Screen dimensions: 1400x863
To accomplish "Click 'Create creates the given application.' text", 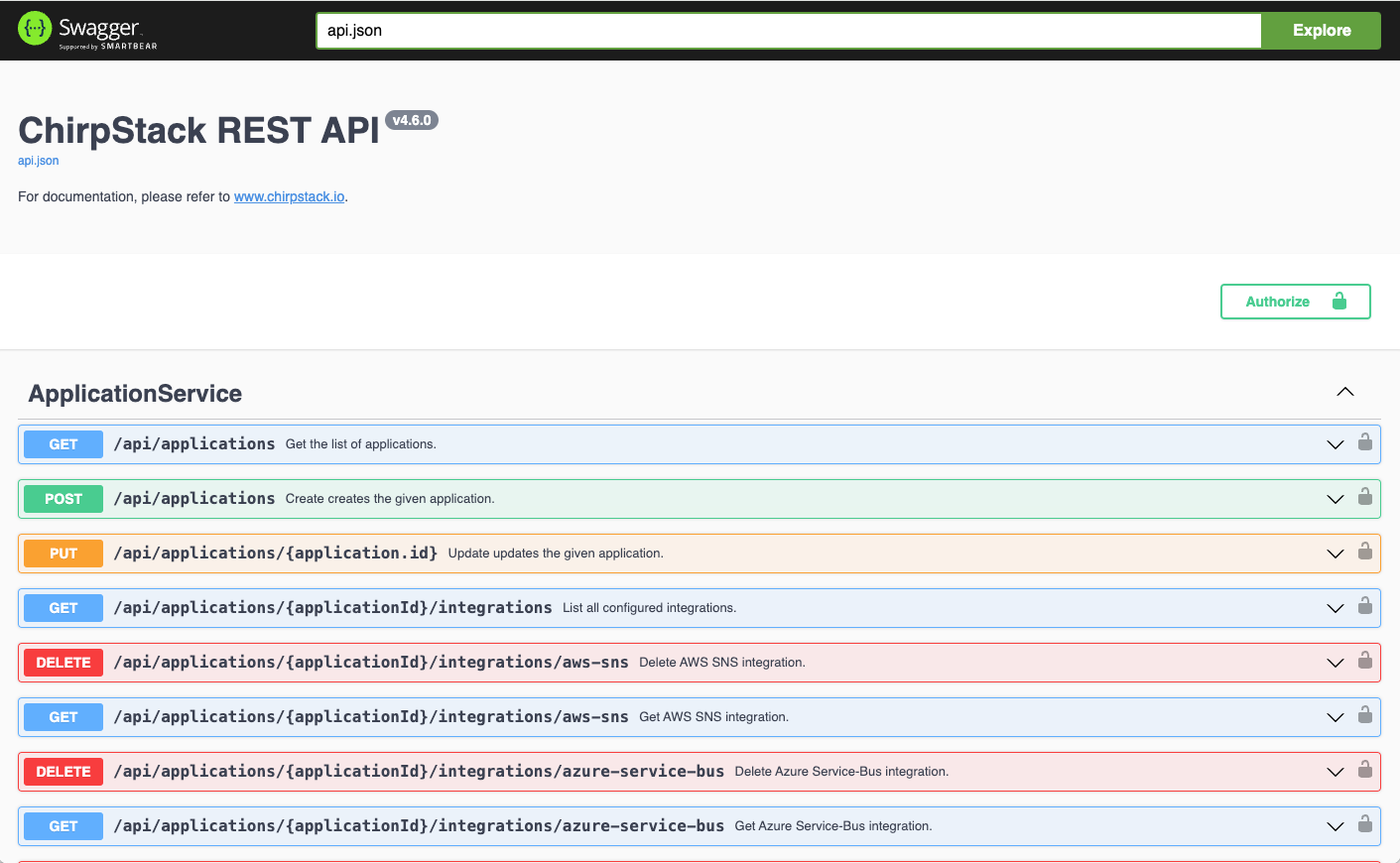I will coord(390,499).
